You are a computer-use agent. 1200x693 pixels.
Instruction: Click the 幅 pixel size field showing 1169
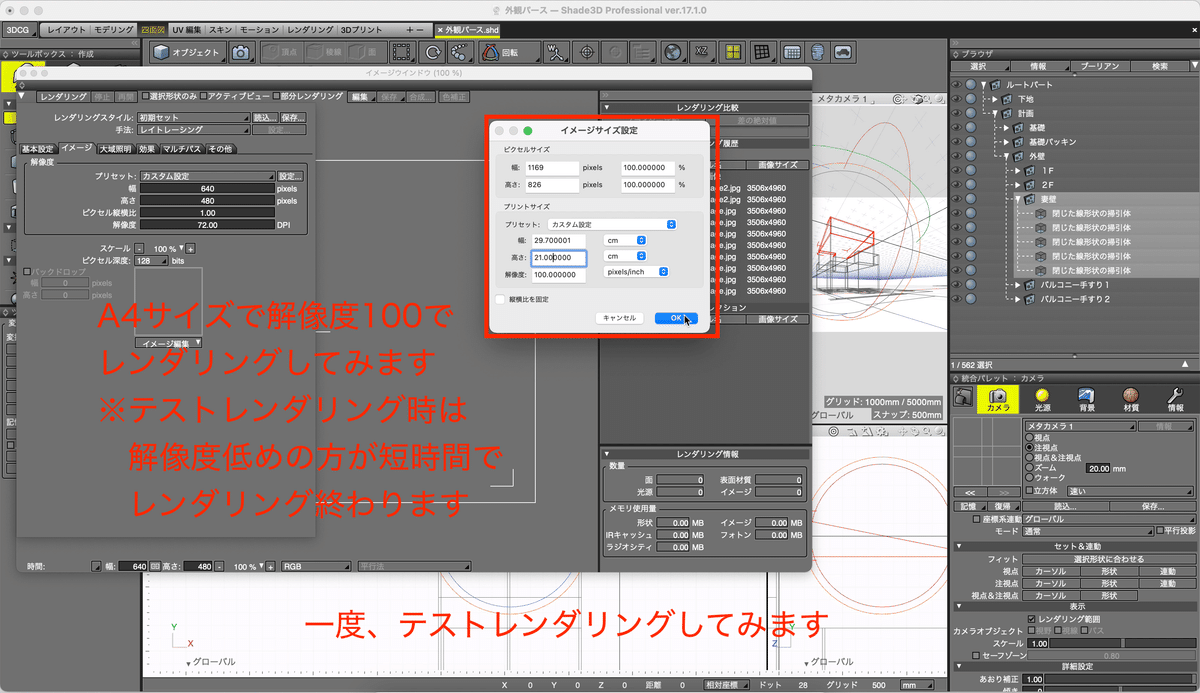(x=553, y=168)
